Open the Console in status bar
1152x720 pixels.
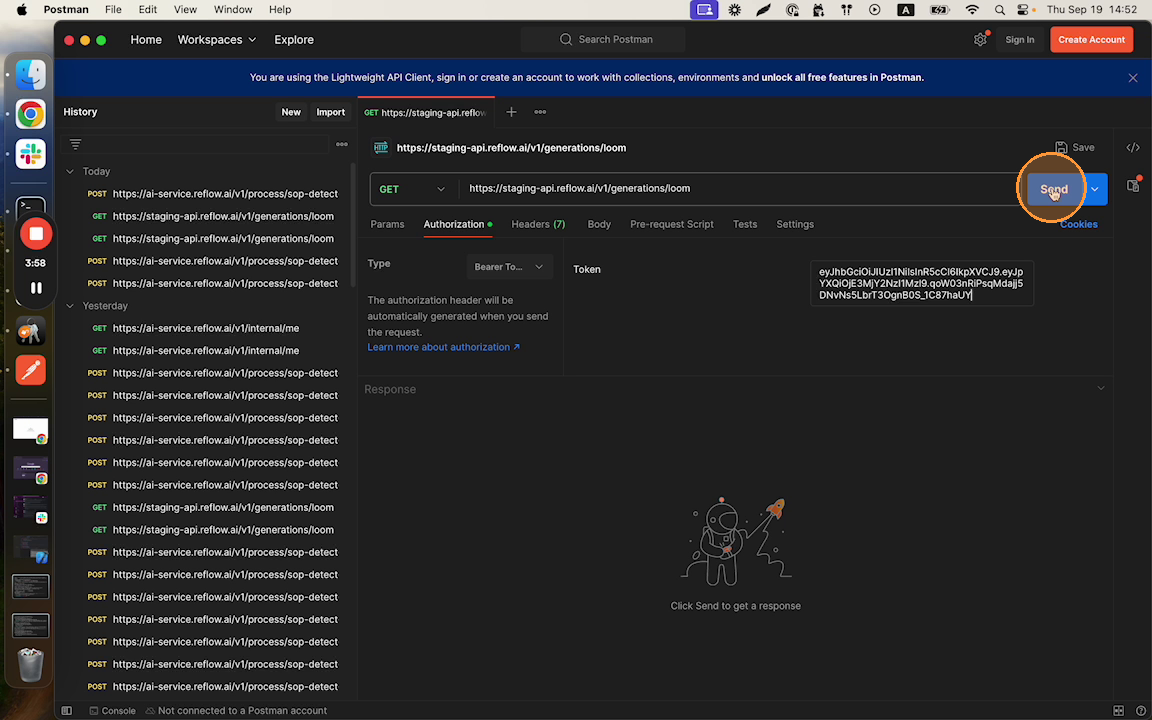[112, 710]
